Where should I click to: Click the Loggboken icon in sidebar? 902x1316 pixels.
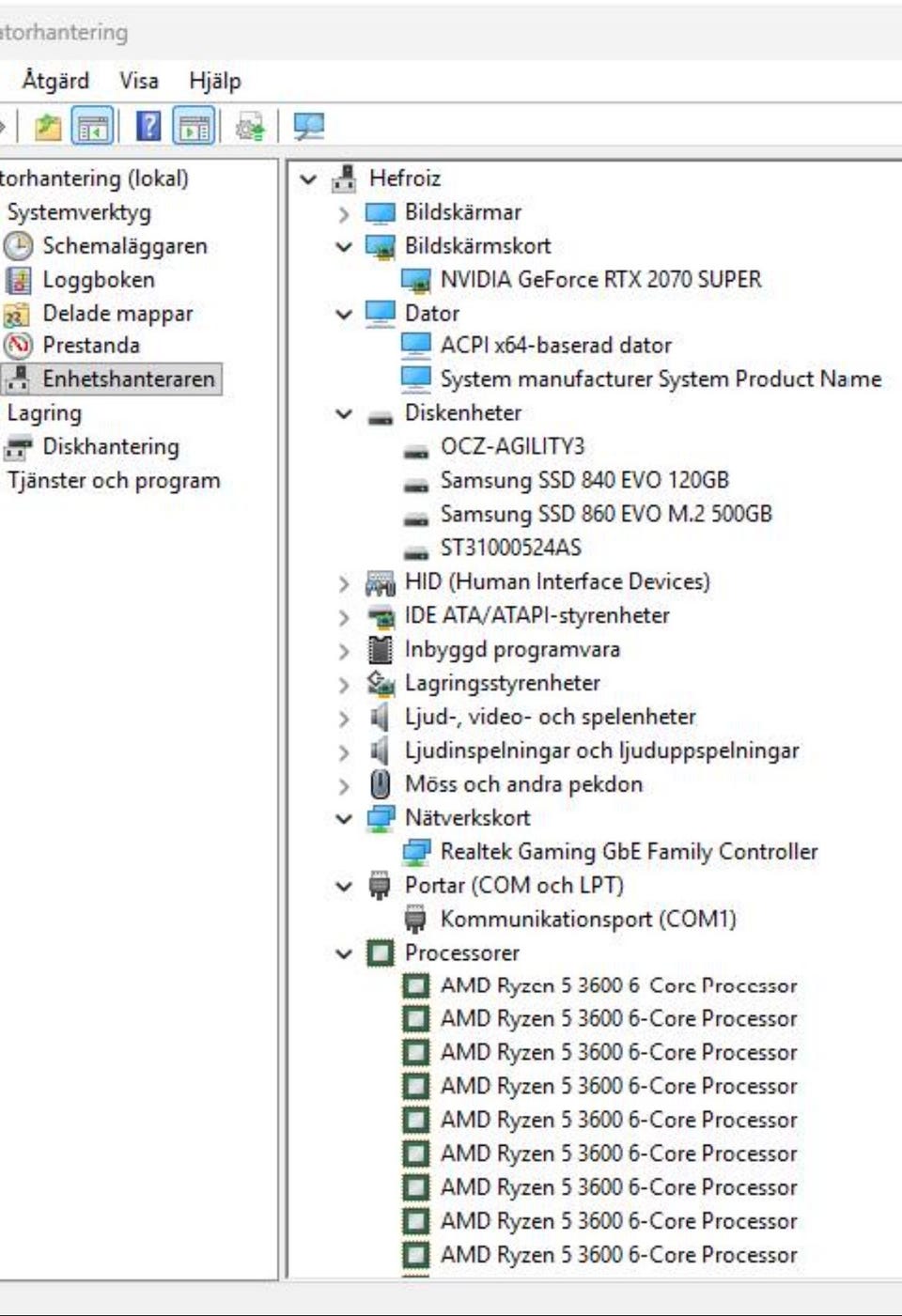coord(18,280)
